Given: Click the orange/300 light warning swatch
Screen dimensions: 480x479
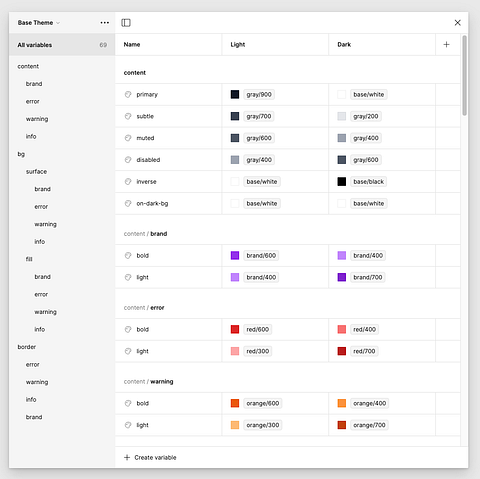Looking at the screenshot, I should (235, 425).
